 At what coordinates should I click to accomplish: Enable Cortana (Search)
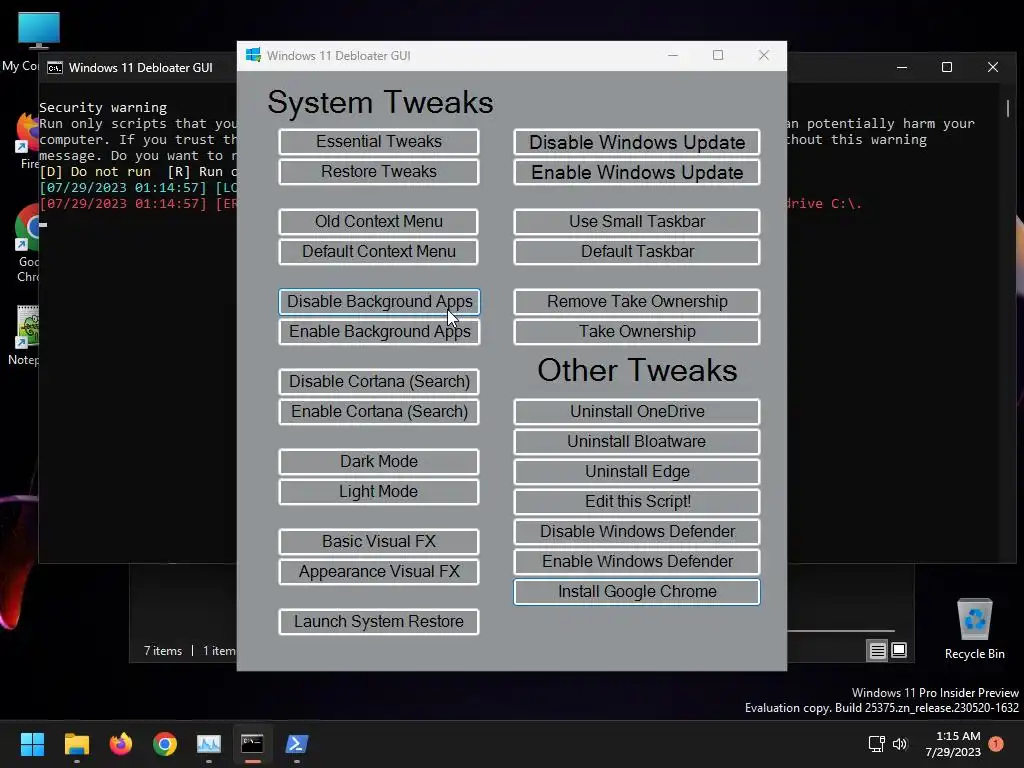coord(379,411)
